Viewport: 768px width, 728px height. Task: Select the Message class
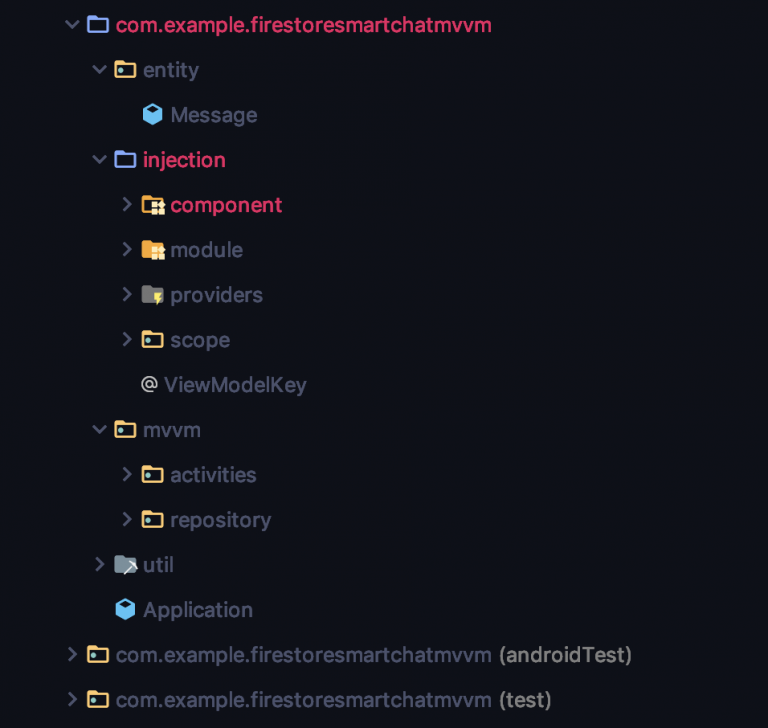214,116
